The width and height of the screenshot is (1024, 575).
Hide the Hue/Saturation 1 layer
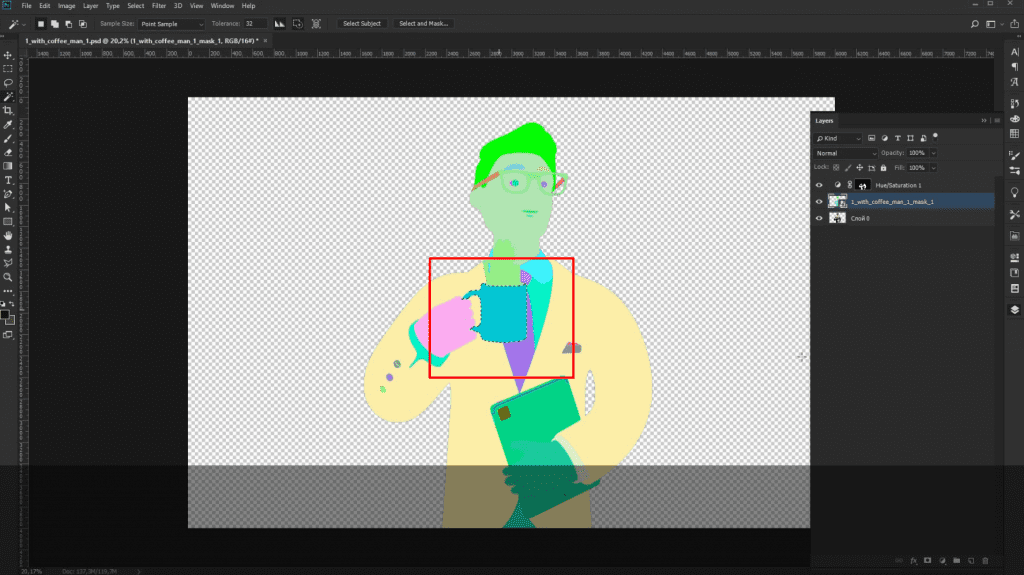[x=819, y=185]
